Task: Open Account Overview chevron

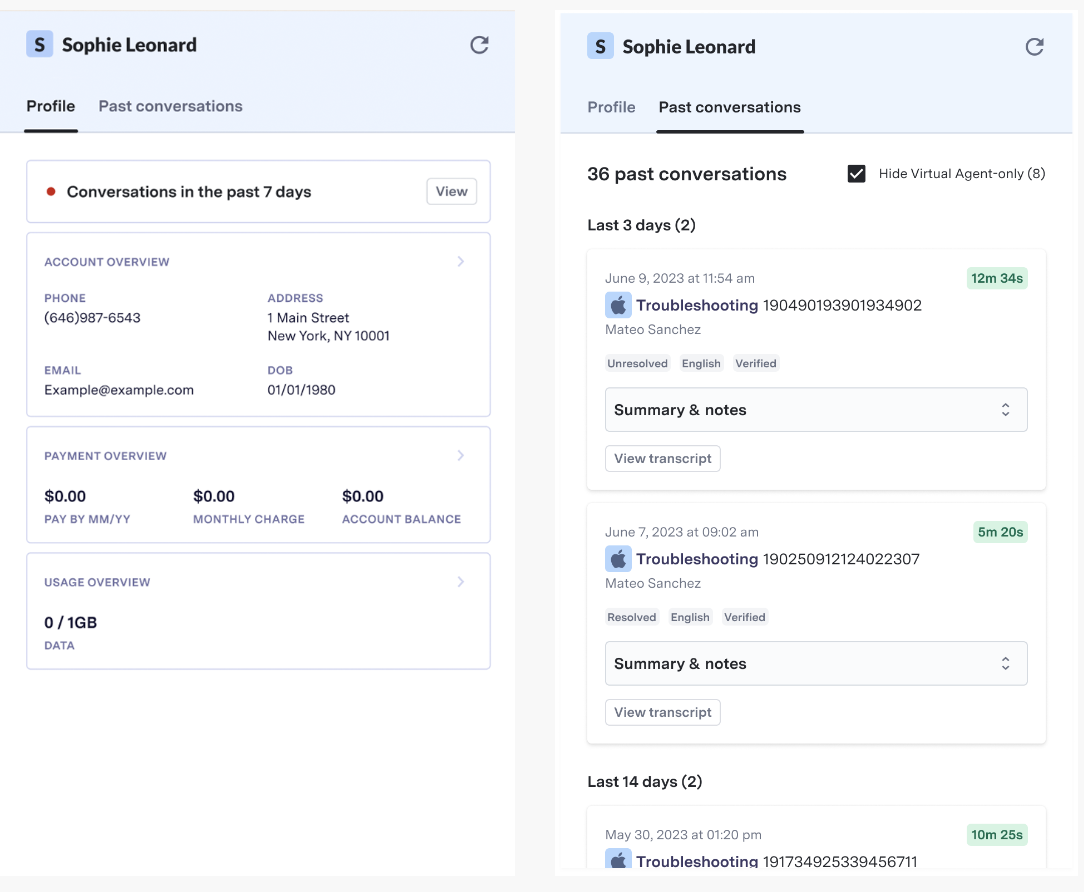Action: tap(461, 262)
